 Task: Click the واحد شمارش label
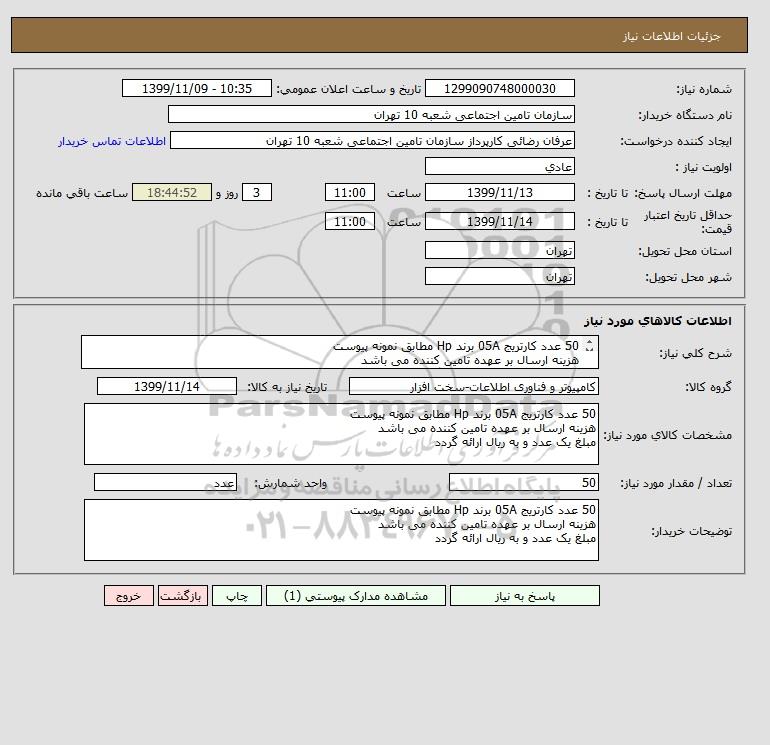[290, 483]
